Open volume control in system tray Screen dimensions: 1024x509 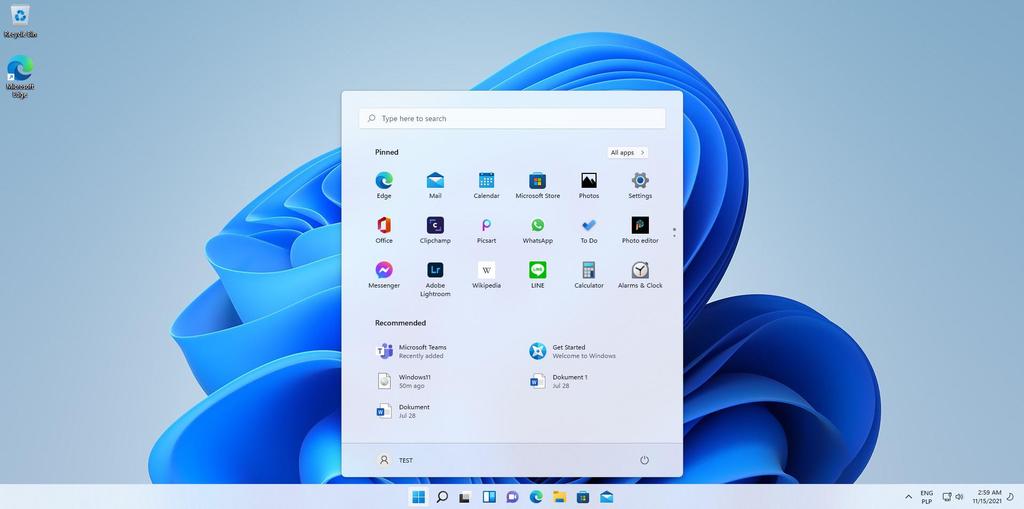tap(959, 497)
